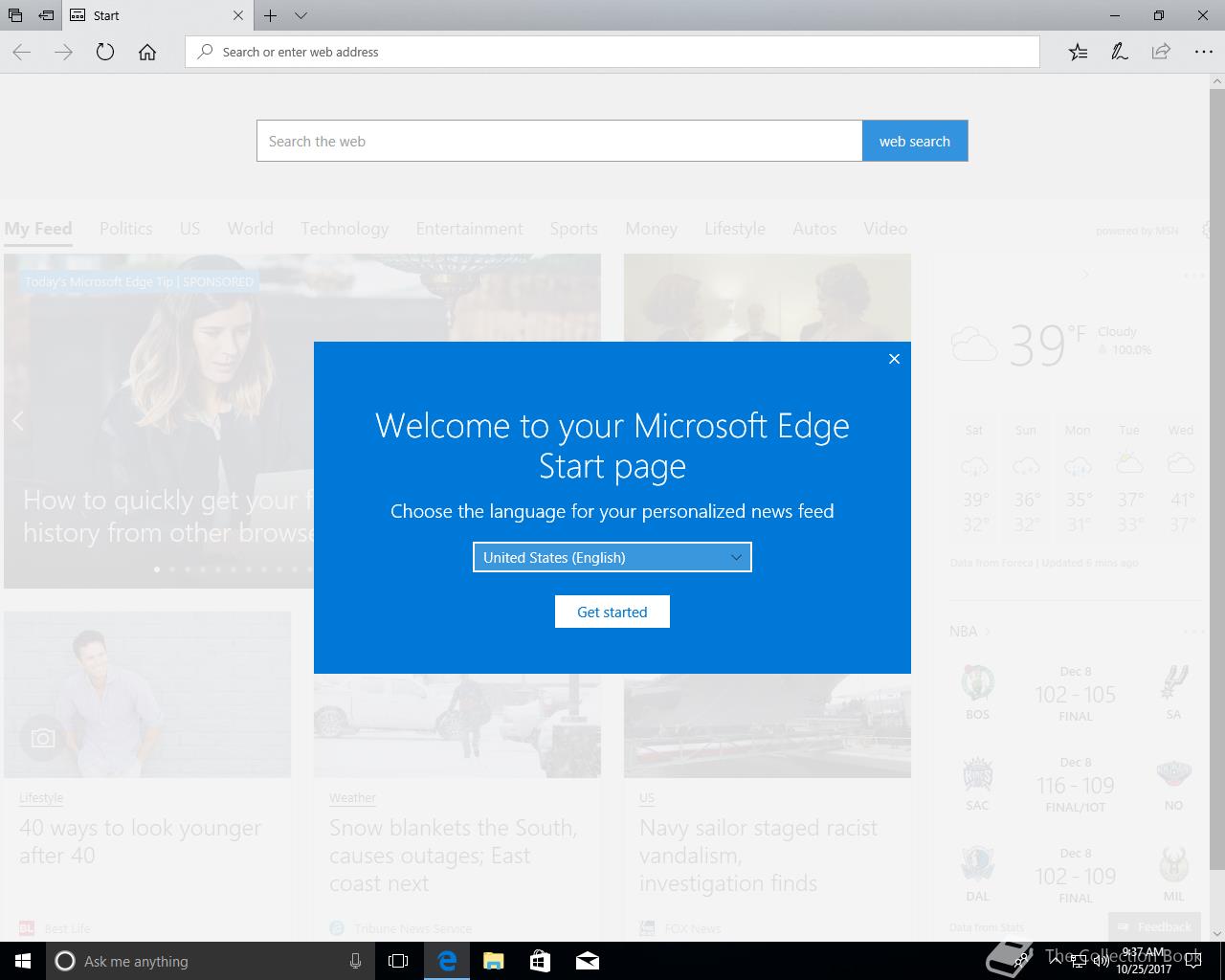The height and width of the screenshot is (980, 1225).
Task: Open the Snow blankets the South article
Action: 454,856
